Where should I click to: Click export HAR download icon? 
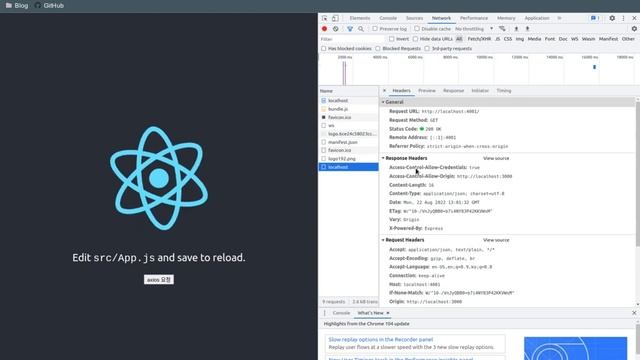(x=527, y=29)
